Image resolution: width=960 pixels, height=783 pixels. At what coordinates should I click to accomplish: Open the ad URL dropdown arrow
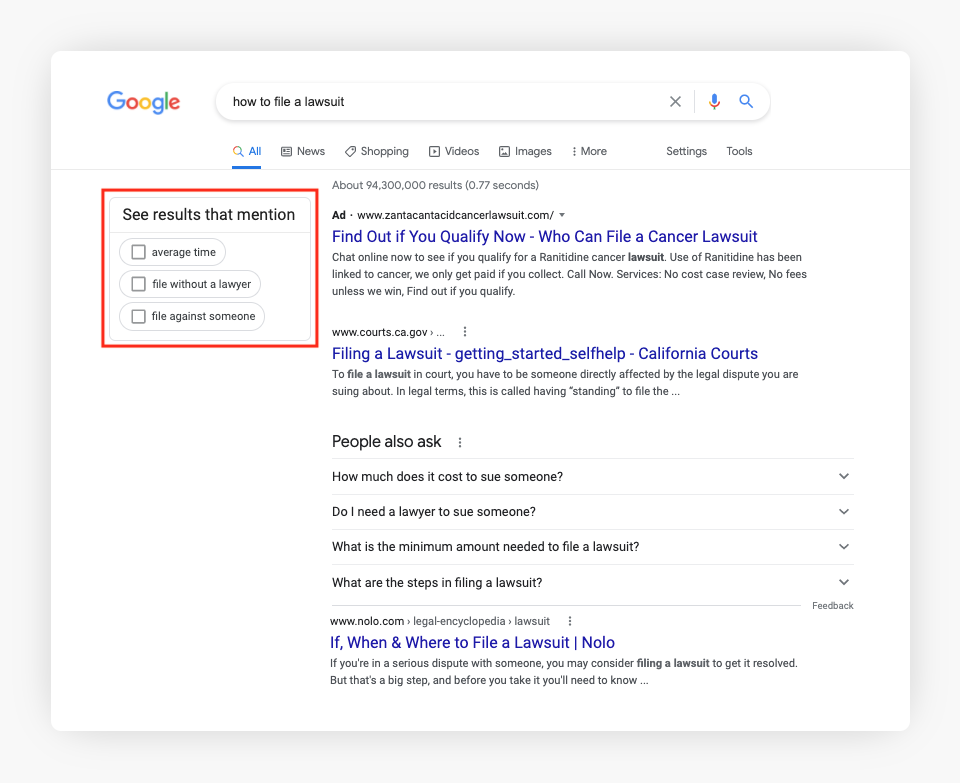point(563,215)
